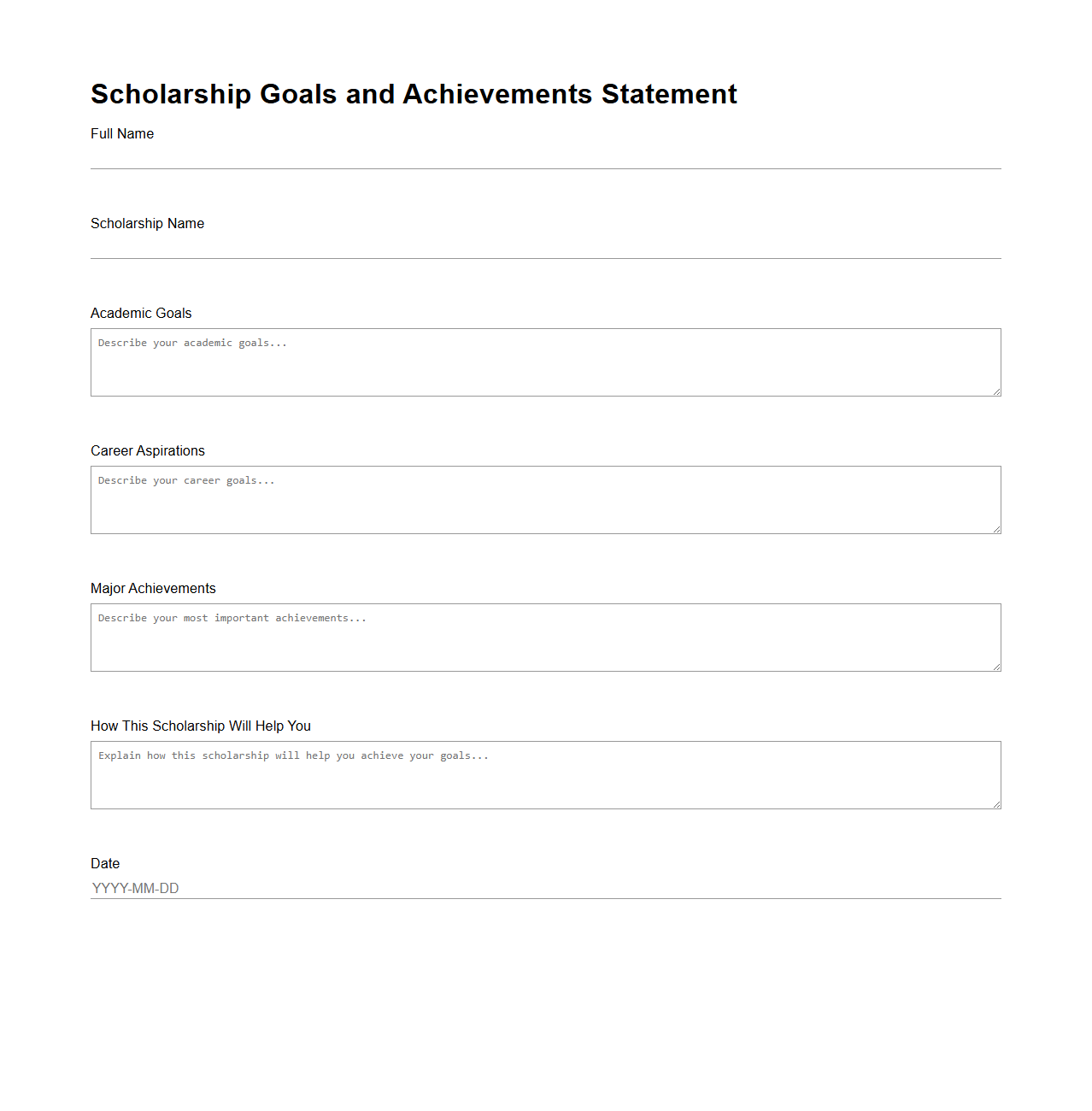Click the How This Scholarship Will Help You label
The image size is (1092, 1111).
tap(201, 726)
